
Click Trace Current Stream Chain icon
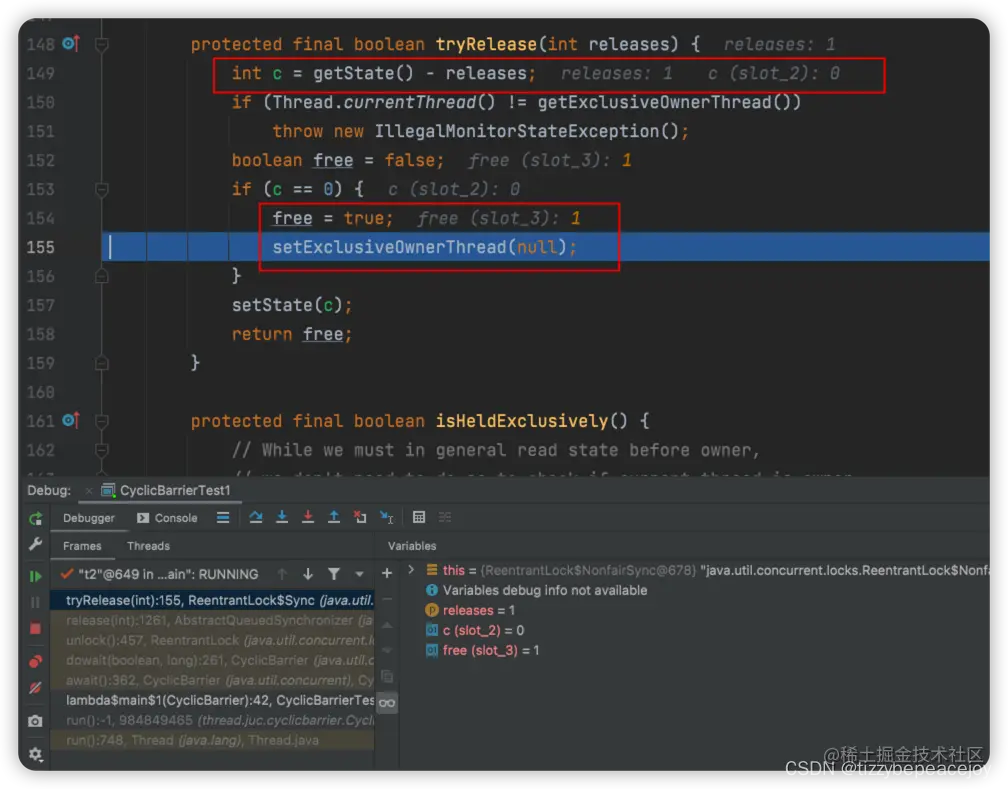pos(445,517)
